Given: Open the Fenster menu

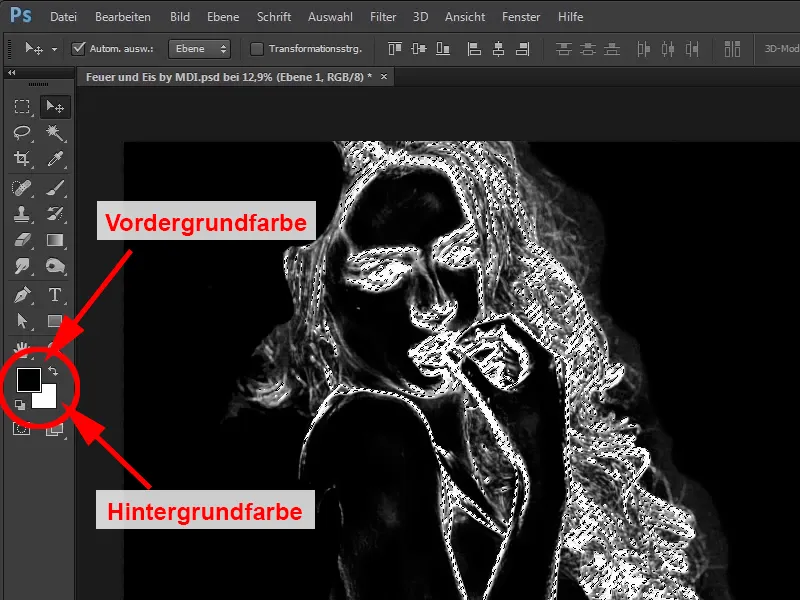Looking at the screenshot, I should pos(521,17).
